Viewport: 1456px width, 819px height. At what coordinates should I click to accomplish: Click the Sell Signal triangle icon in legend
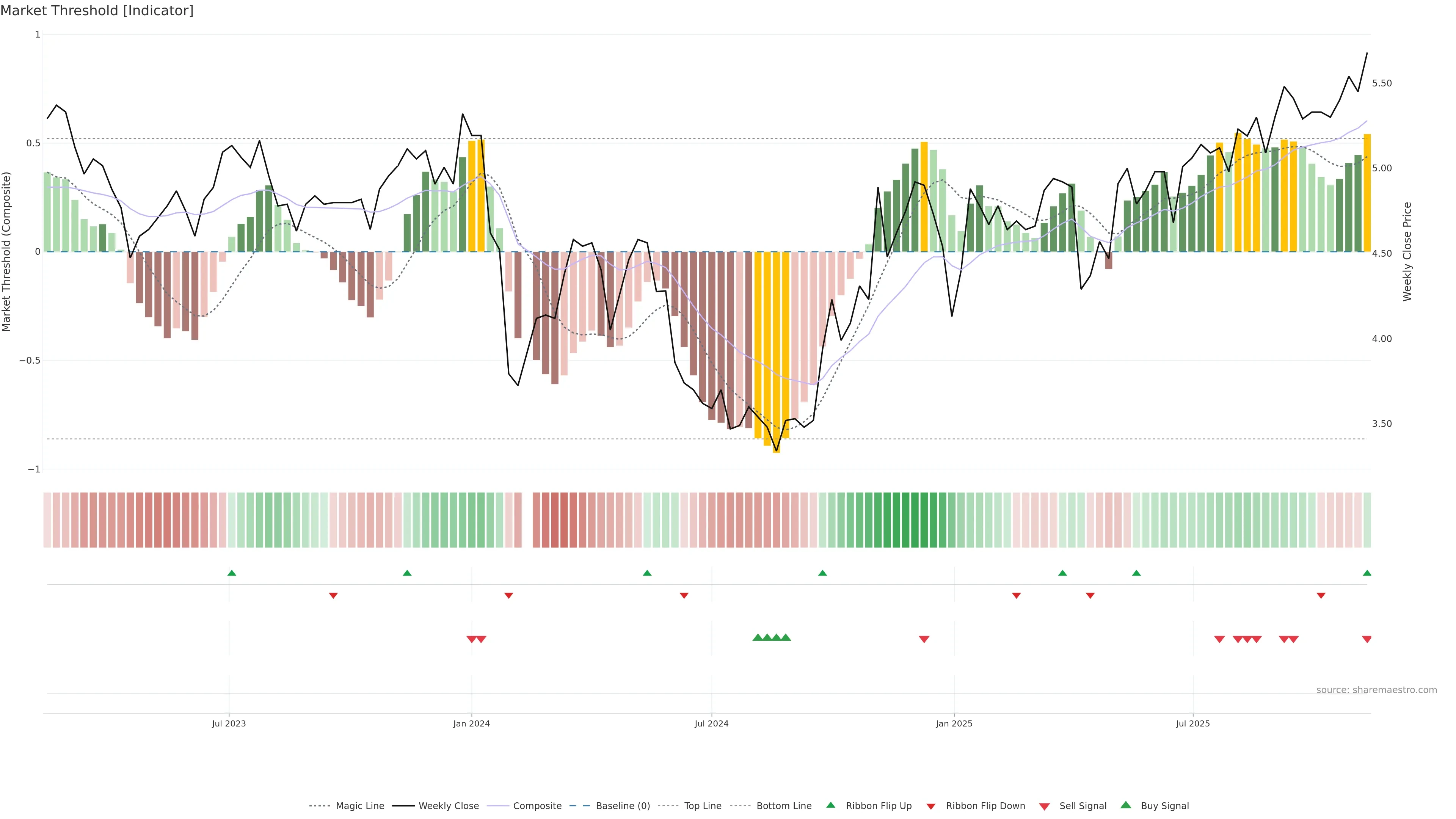(1044, 806)
